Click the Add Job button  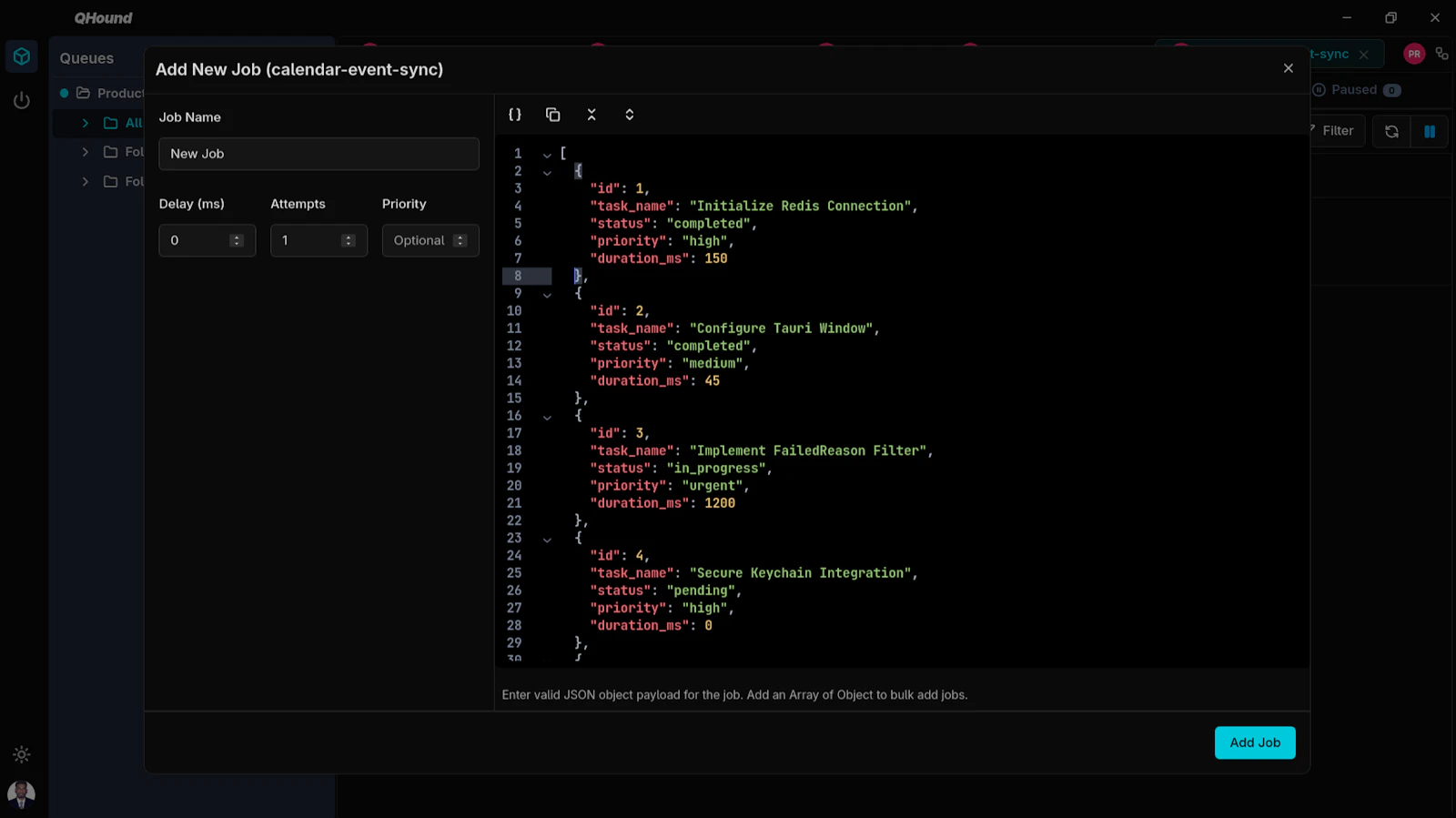click(x=1255, y=742)
